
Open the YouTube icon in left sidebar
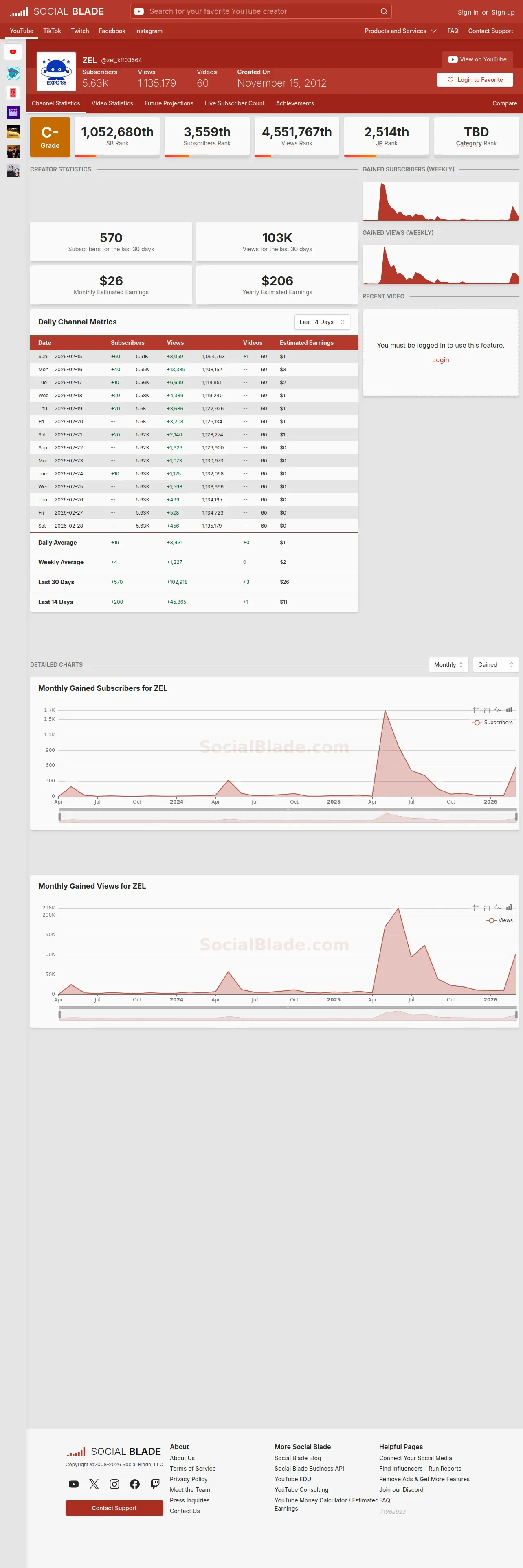click(x=13, y=52)
